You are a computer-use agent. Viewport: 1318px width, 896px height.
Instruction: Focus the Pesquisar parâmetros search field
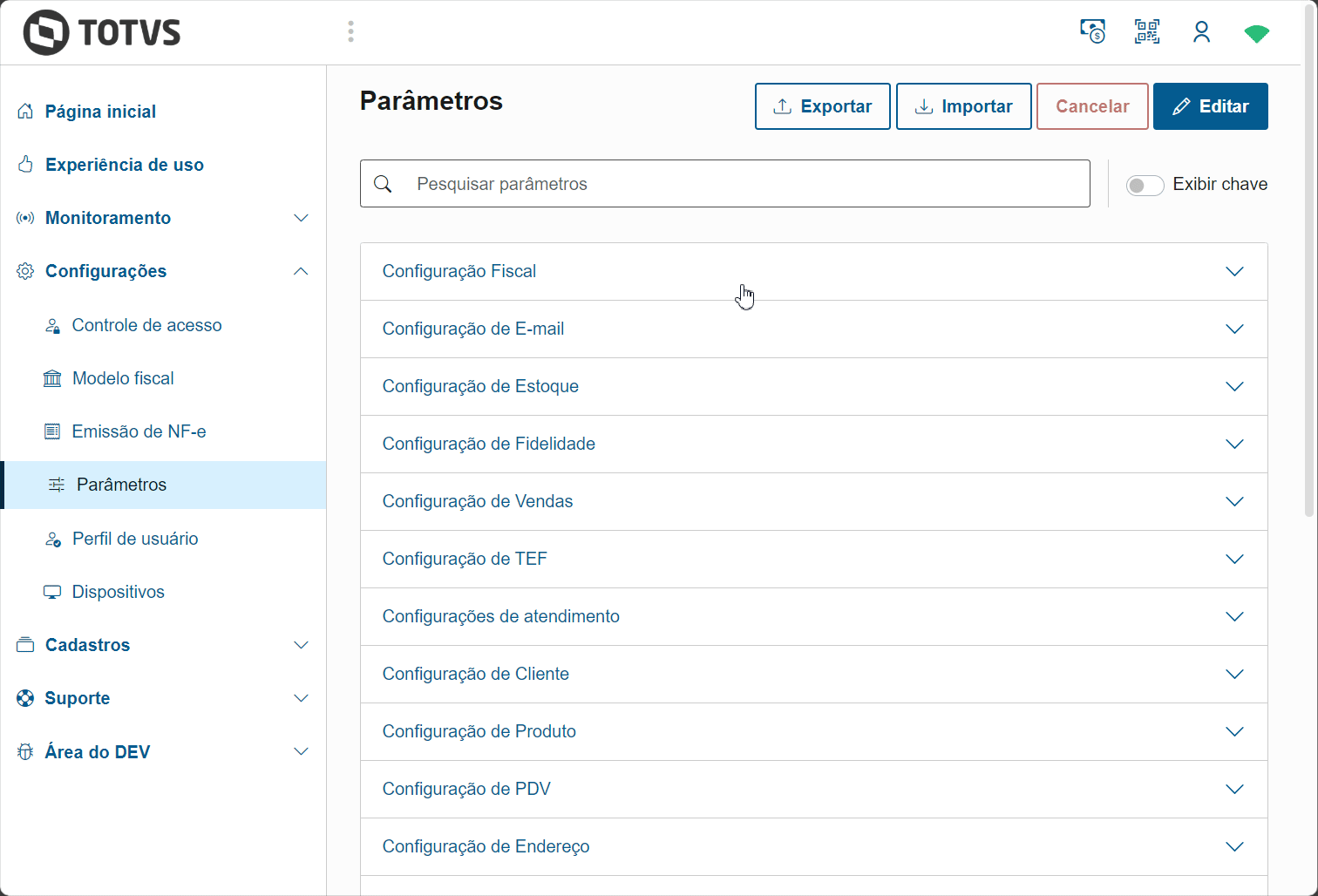pyautogui.click(x=741, y=184)
